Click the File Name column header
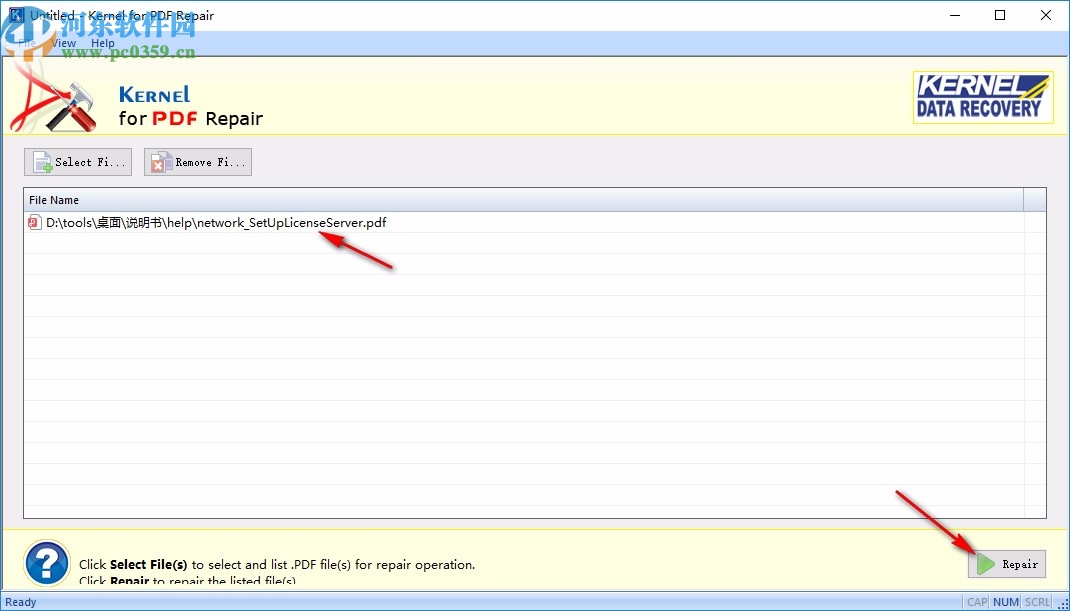This screenshot has height=611, width=1070. tap(54, 199)
